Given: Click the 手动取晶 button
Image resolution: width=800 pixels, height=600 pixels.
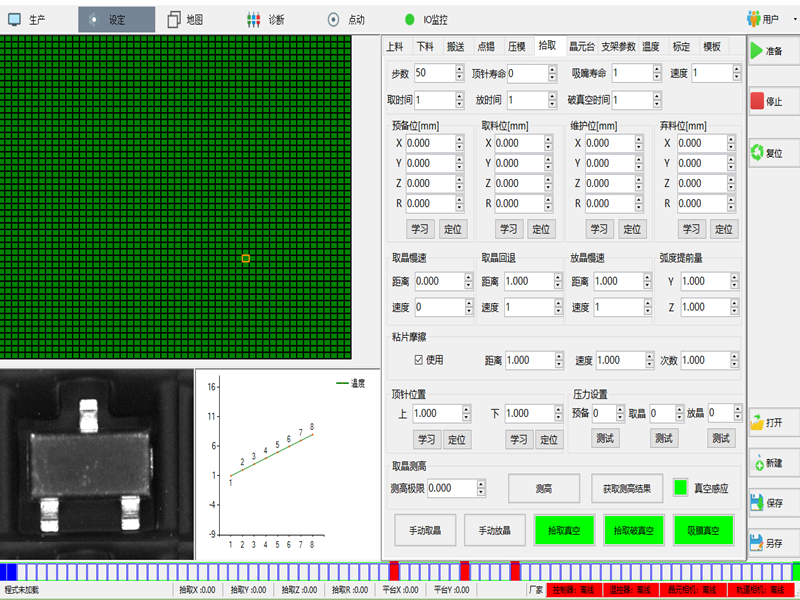Looking at the screenshot, I should click(x=425, y=531).
